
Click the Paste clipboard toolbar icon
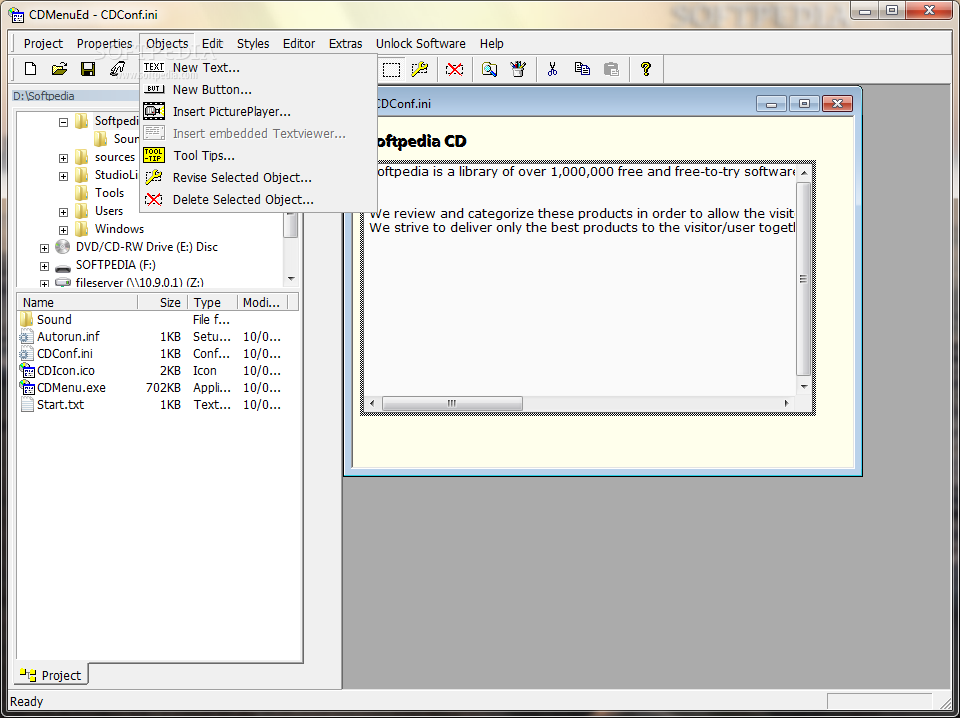point(611,69)
